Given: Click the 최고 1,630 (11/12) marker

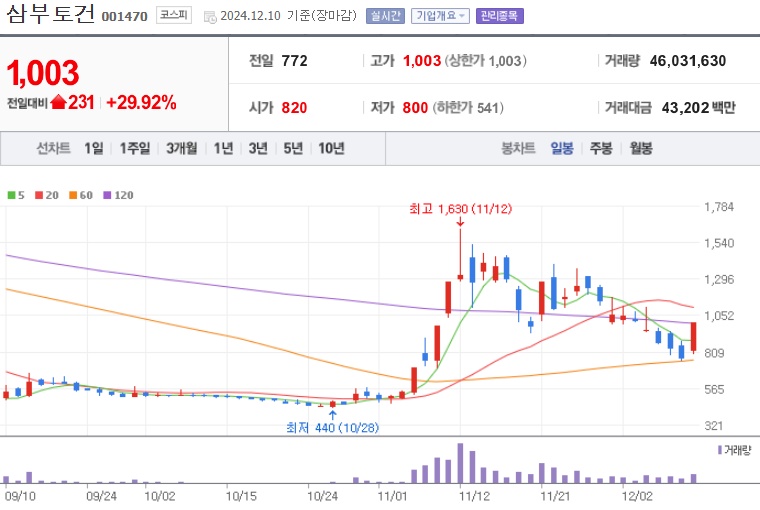Looking at the screenshot, I should tap(460, 209).
